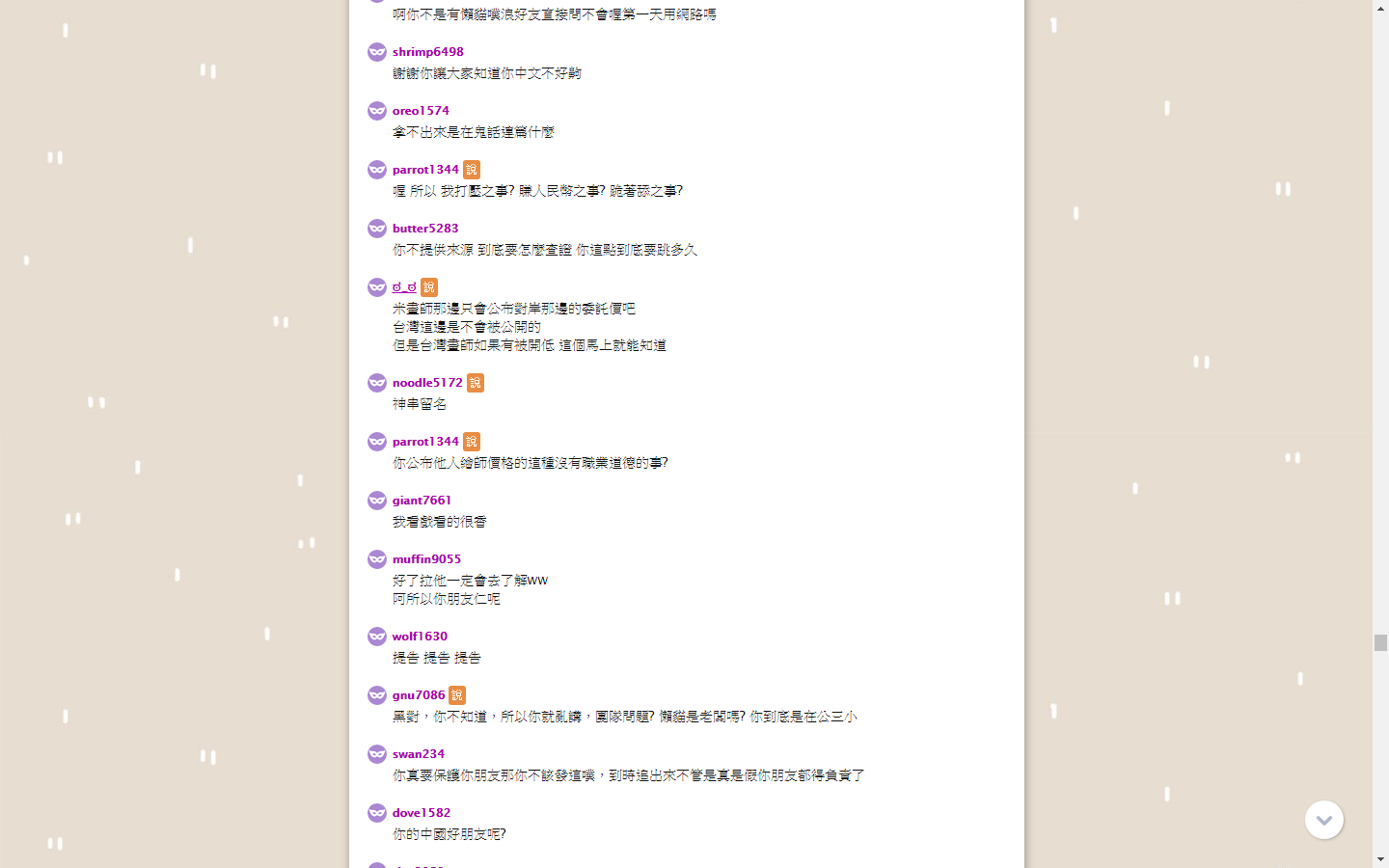Click the round scroll-to-bottom chevron button
Image resolution: width=1389 pixels, height=868 pixels.
[1324, 820]
